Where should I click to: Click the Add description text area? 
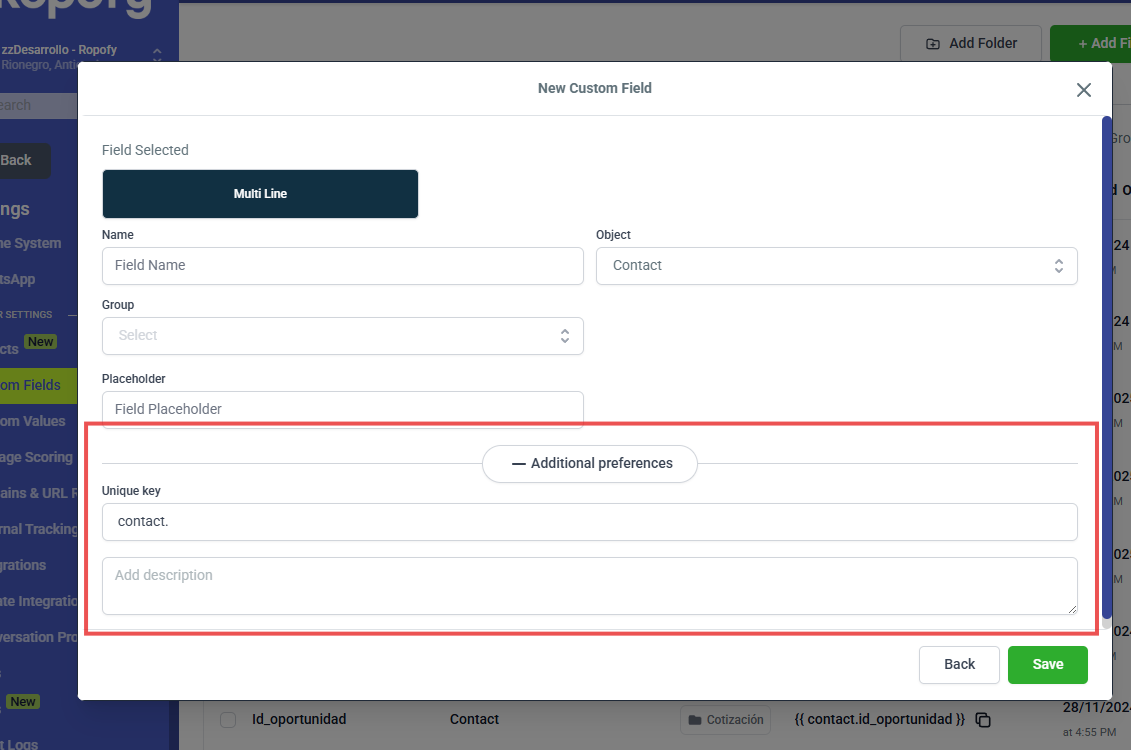[x=589, y=586]
